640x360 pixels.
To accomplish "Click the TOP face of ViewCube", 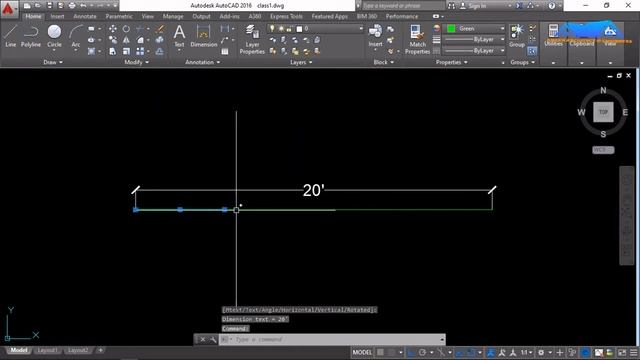I will 603,112.
